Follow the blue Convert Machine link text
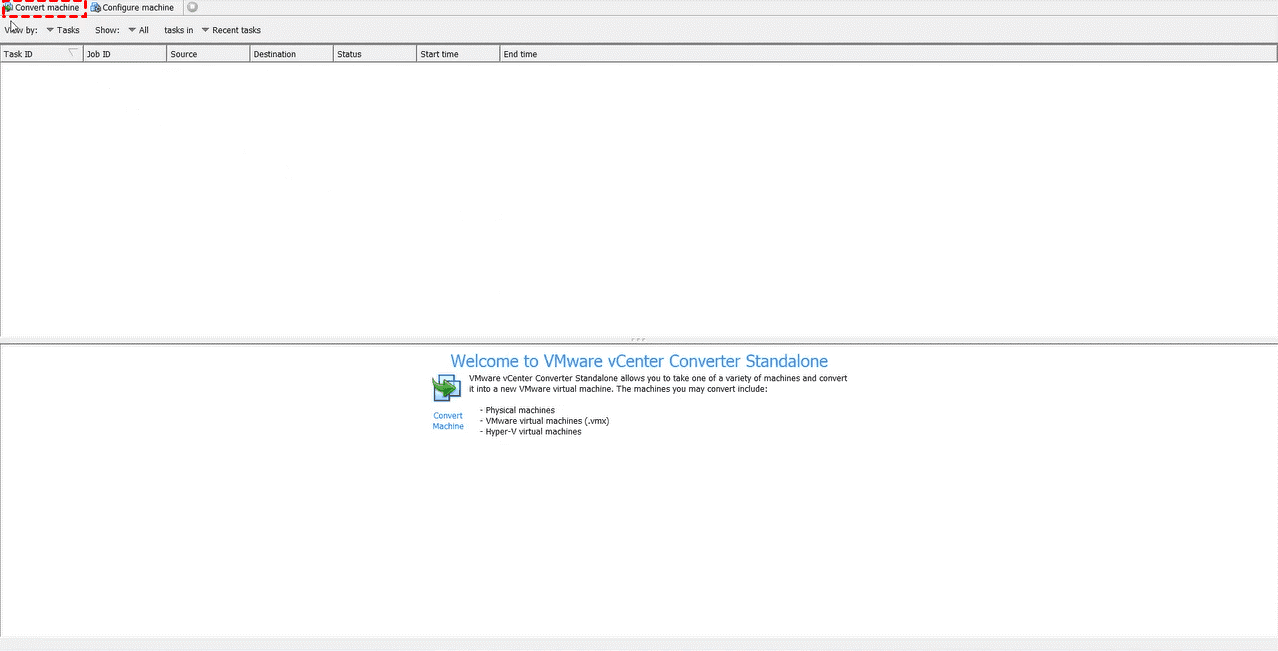 point(448,421)
